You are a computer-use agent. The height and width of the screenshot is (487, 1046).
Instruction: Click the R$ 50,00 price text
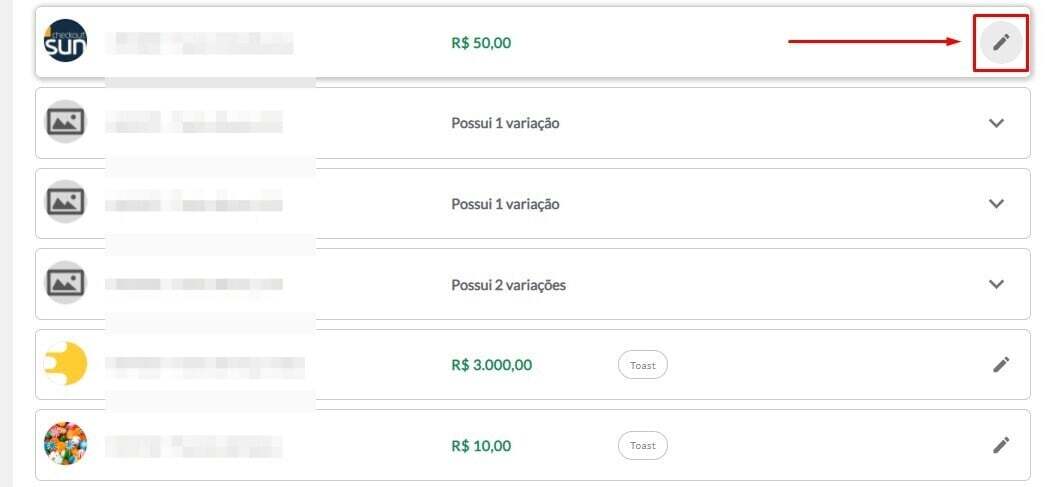click(481, 43)
